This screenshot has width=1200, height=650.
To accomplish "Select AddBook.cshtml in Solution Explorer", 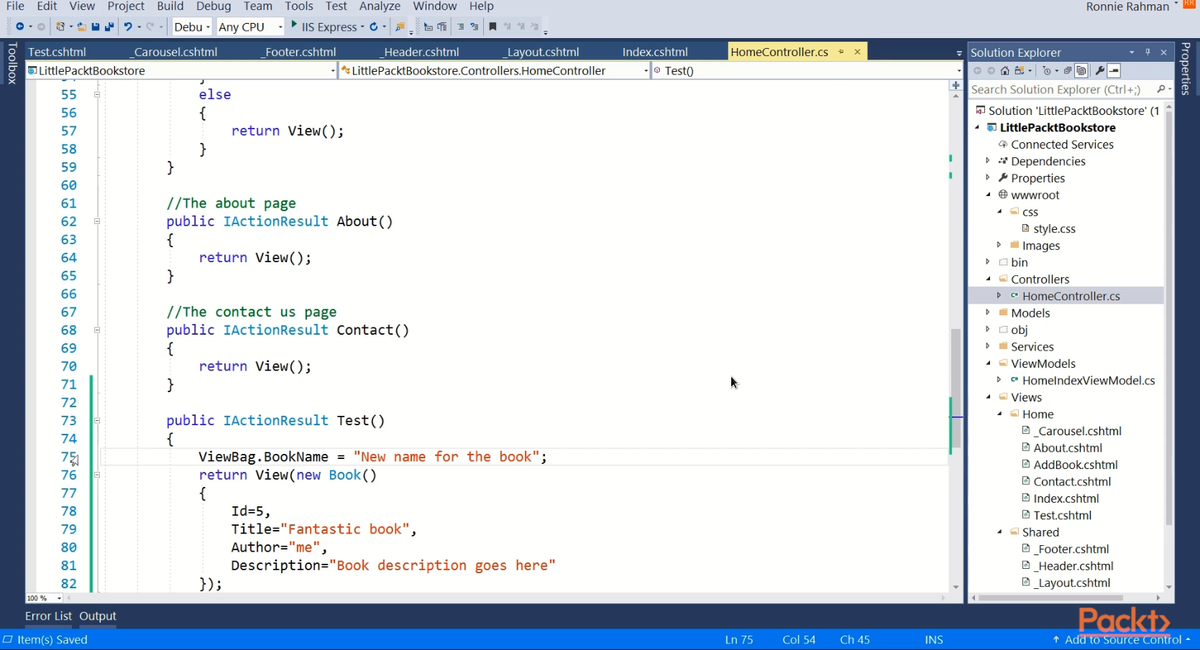I will [x=1075, y=465].
